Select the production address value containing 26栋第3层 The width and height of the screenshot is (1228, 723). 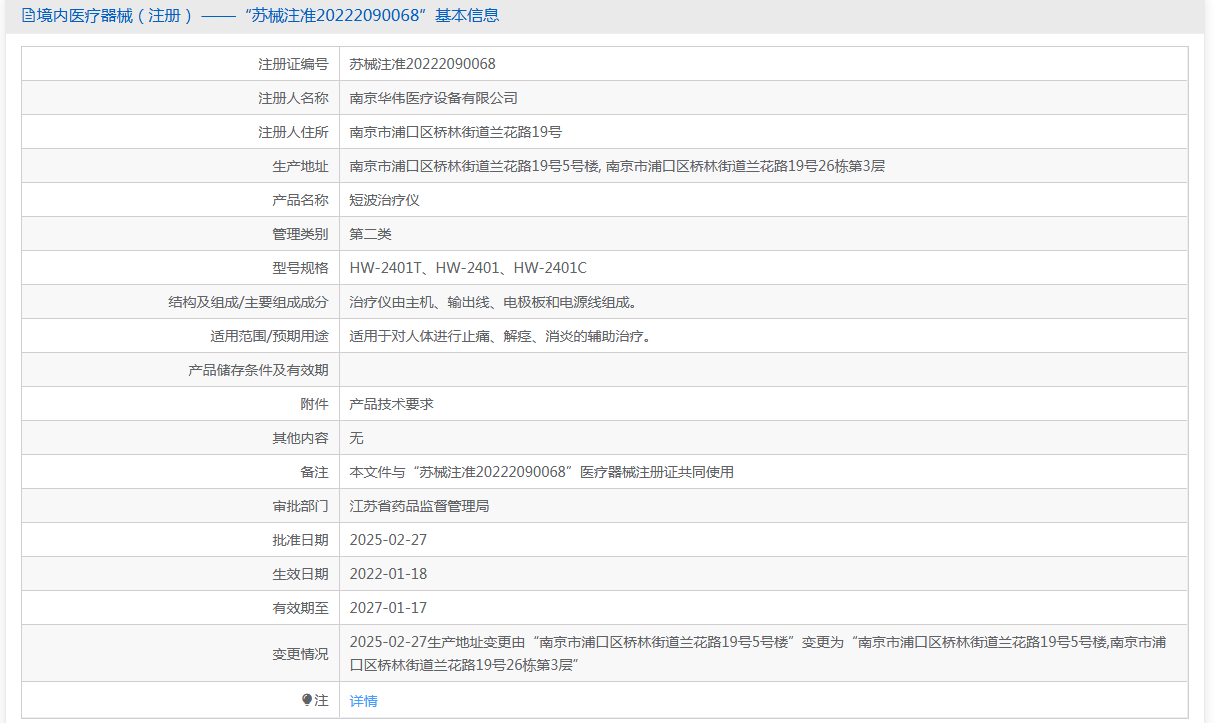[x=617, y=166]
